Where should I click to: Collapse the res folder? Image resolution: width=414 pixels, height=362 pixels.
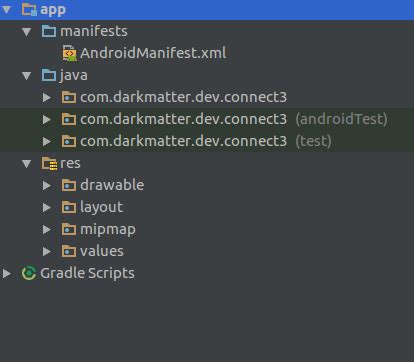[x=26, y=164]
